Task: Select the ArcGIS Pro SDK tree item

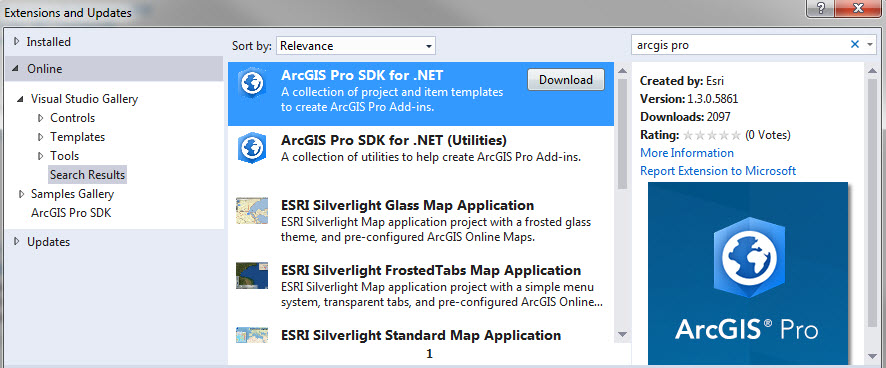Action: 71,213
